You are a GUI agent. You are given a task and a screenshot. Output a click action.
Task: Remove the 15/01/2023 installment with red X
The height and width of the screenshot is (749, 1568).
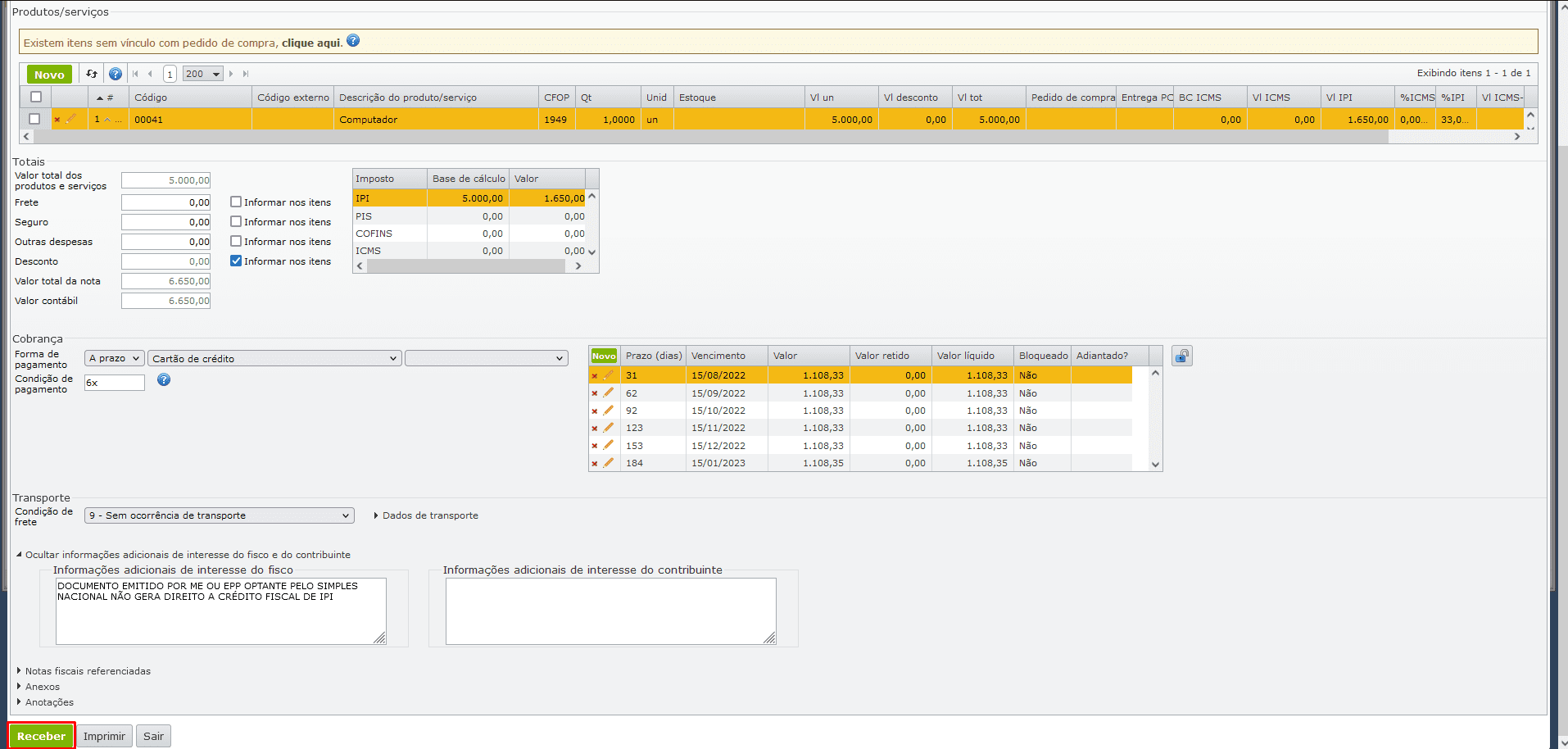pos(595,464)
